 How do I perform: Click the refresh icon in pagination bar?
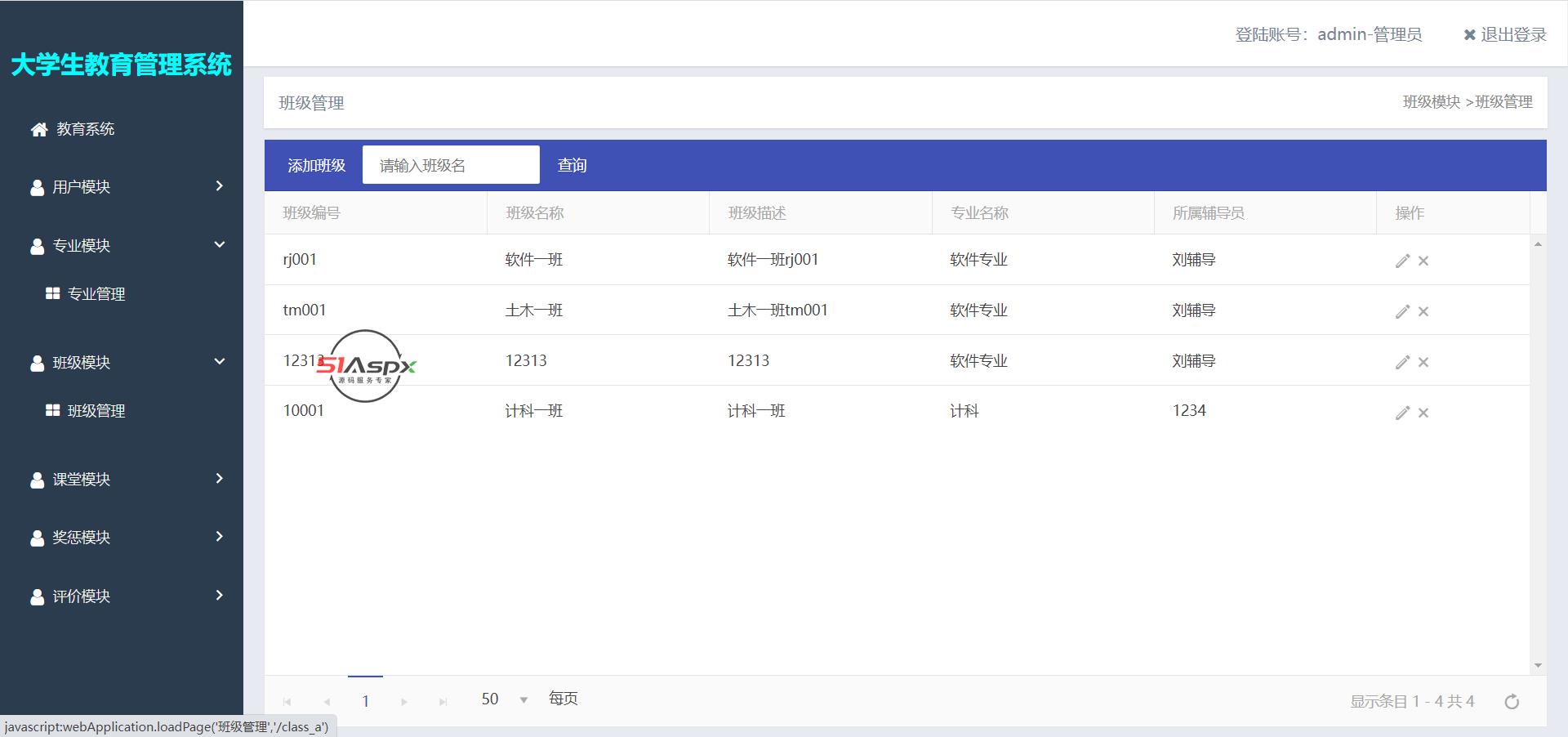pos(1512,701)
